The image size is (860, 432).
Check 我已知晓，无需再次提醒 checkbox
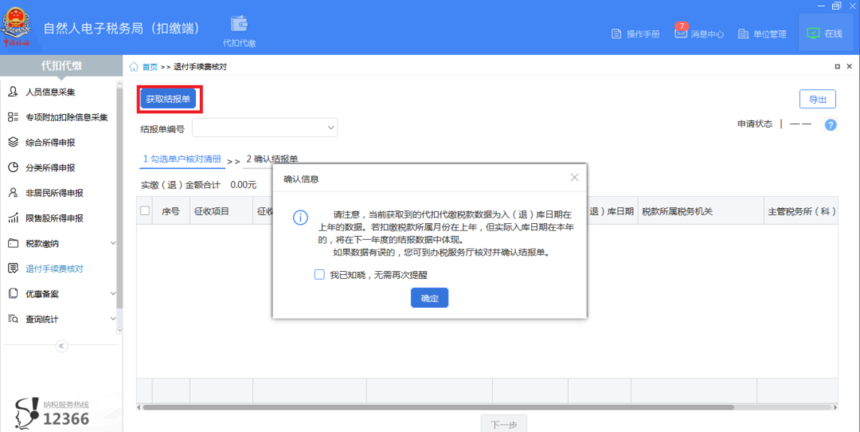(319, 273)
